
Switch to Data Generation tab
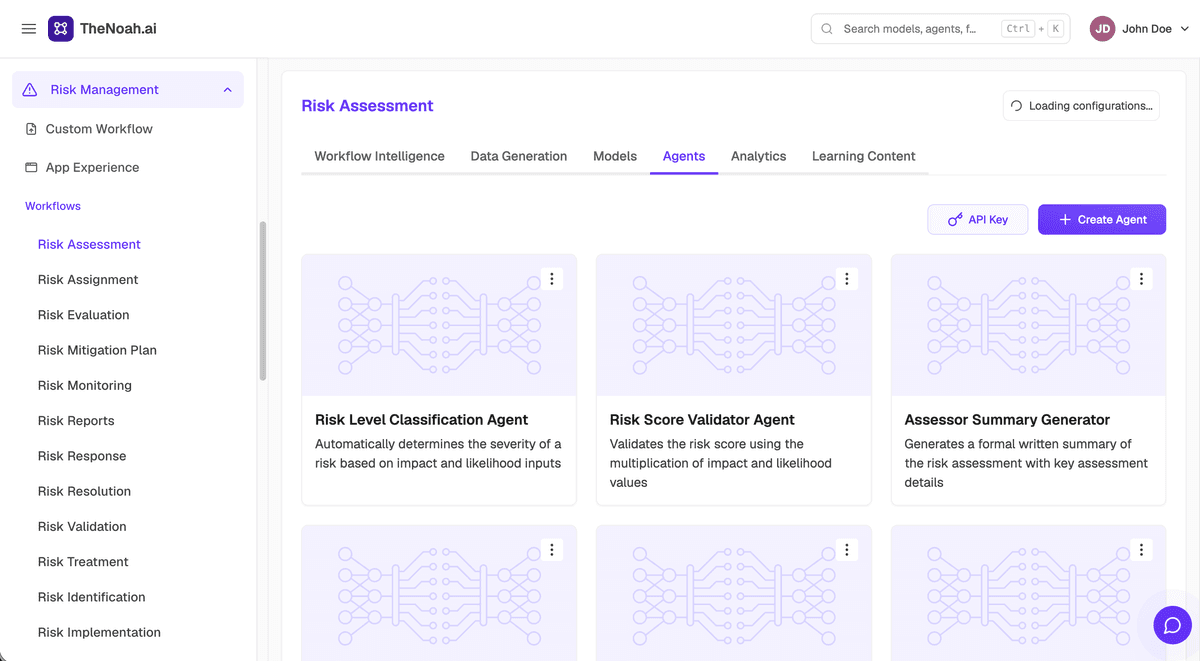(519, 156)
